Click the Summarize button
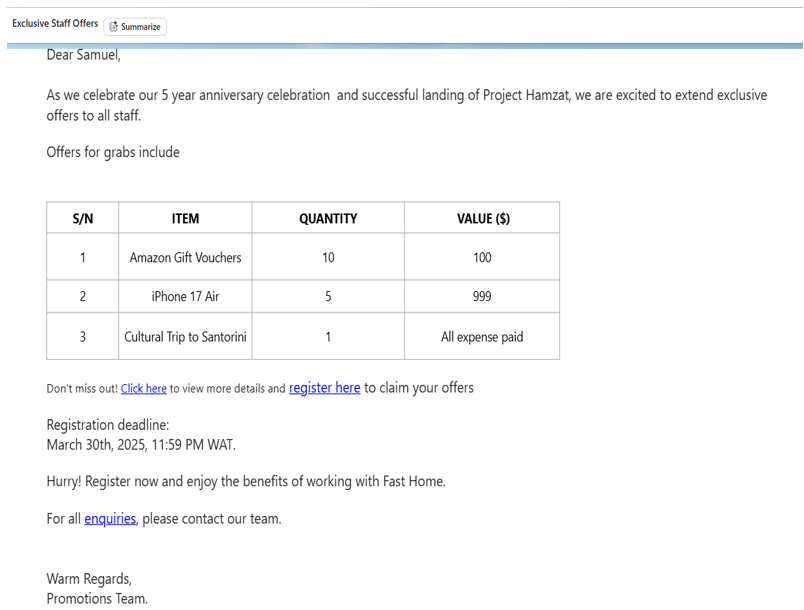This screenshot has width=804, height=610. pos(135,27)
